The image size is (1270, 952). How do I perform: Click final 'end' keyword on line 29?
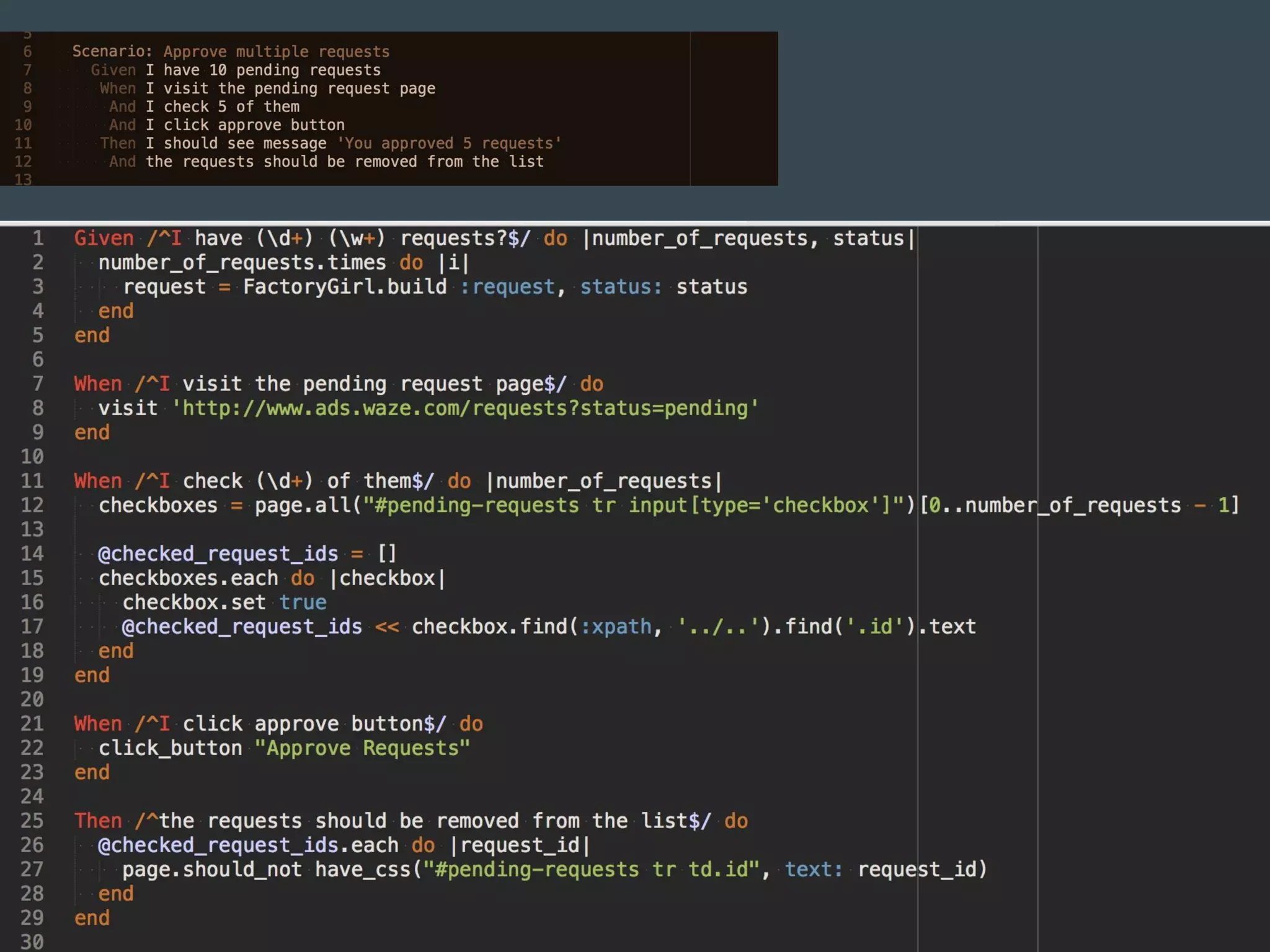92,918
